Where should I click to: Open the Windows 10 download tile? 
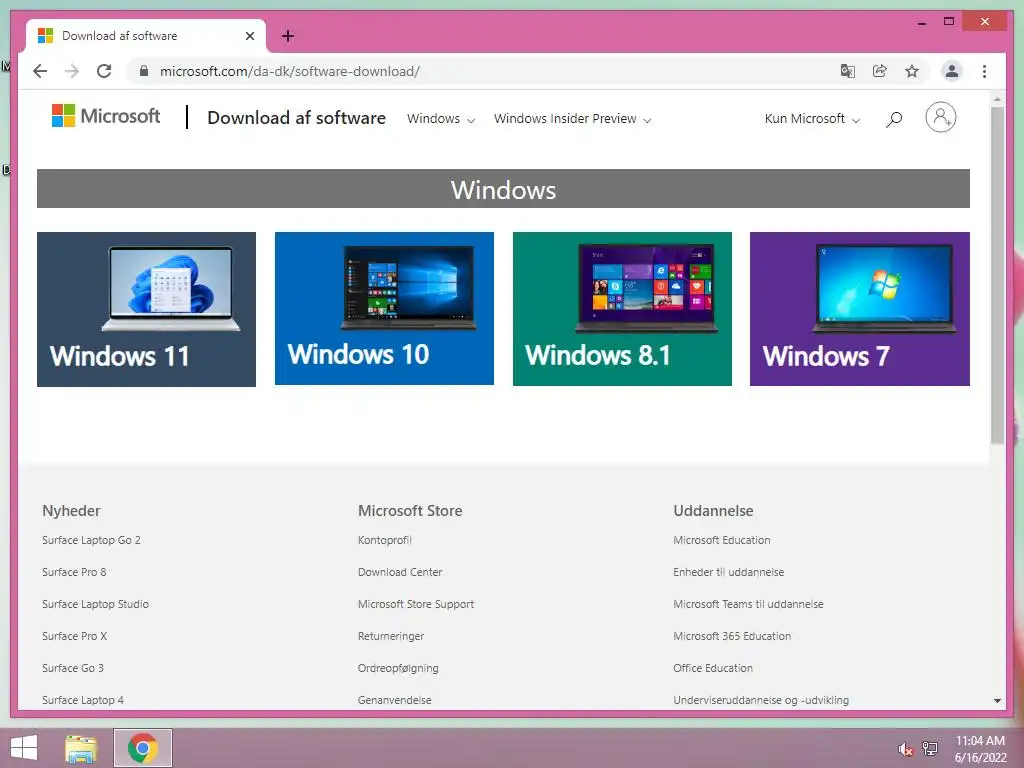click(384, 308)
